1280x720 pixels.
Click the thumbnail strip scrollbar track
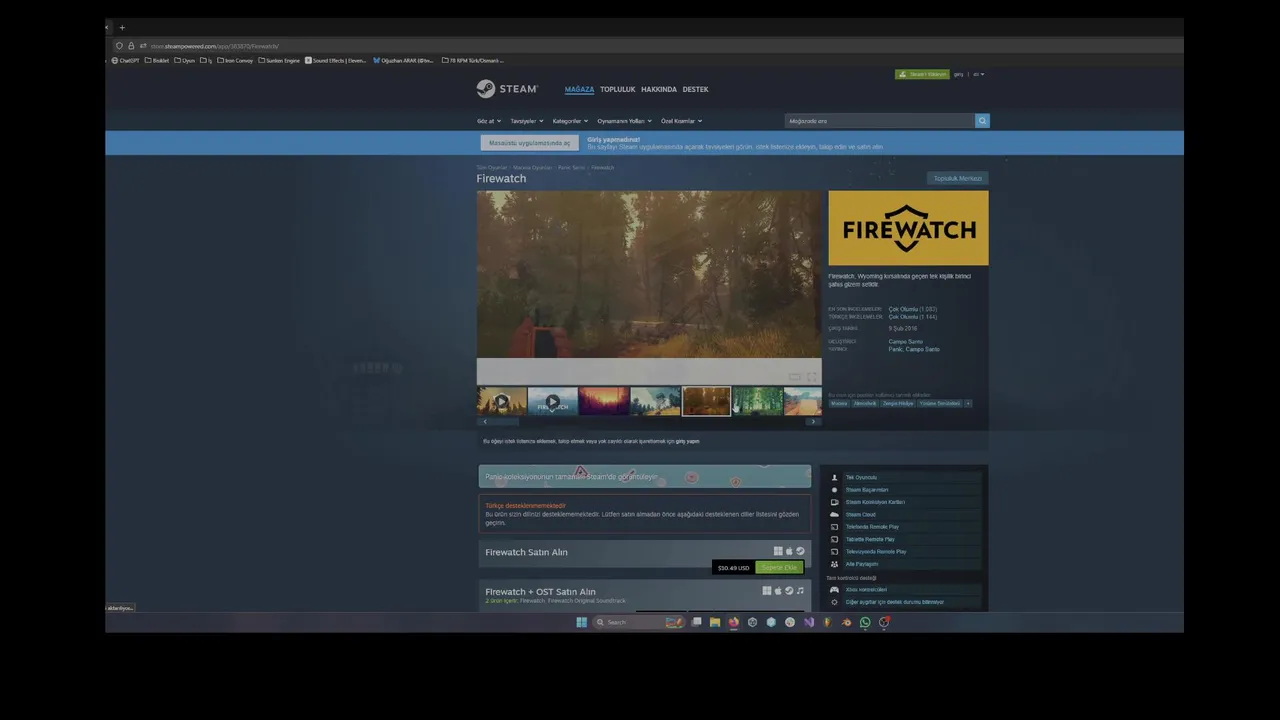click(x=649, y=422)
